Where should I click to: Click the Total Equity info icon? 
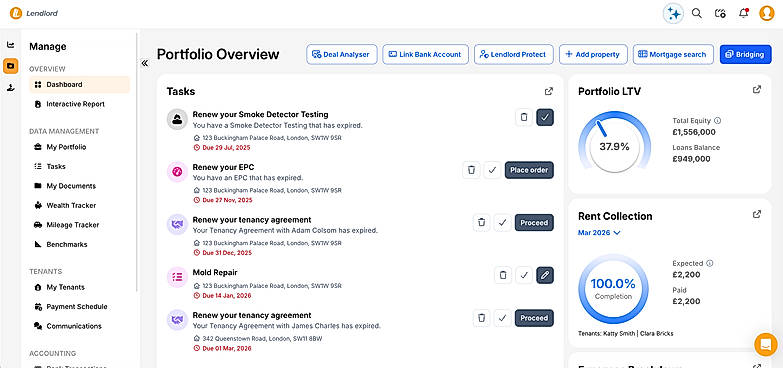(x=718, y=120)
